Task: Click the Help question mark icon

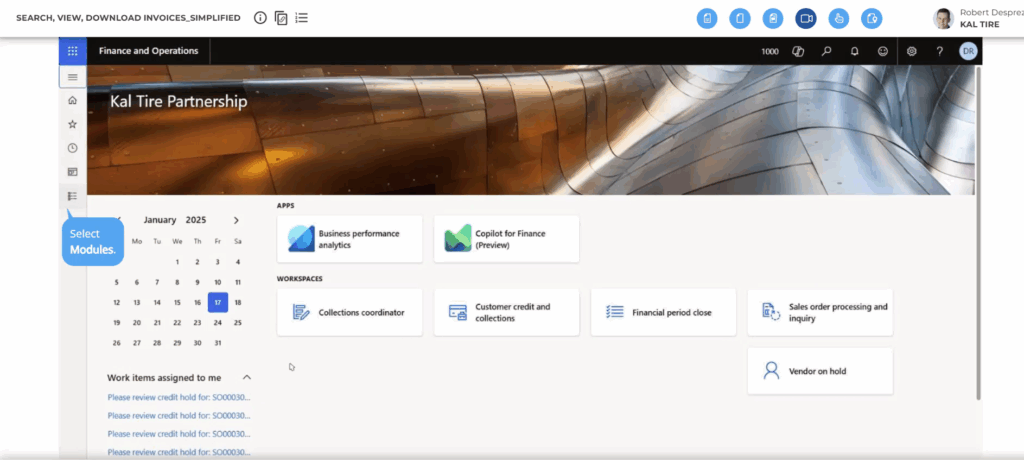Action: [x=939, y=51]
